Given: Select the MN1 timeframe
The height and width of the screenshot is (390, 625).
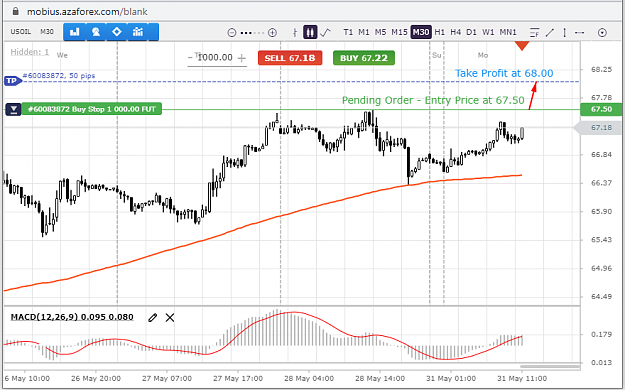Looking at the screenshot, I should (x=508, y=32).
